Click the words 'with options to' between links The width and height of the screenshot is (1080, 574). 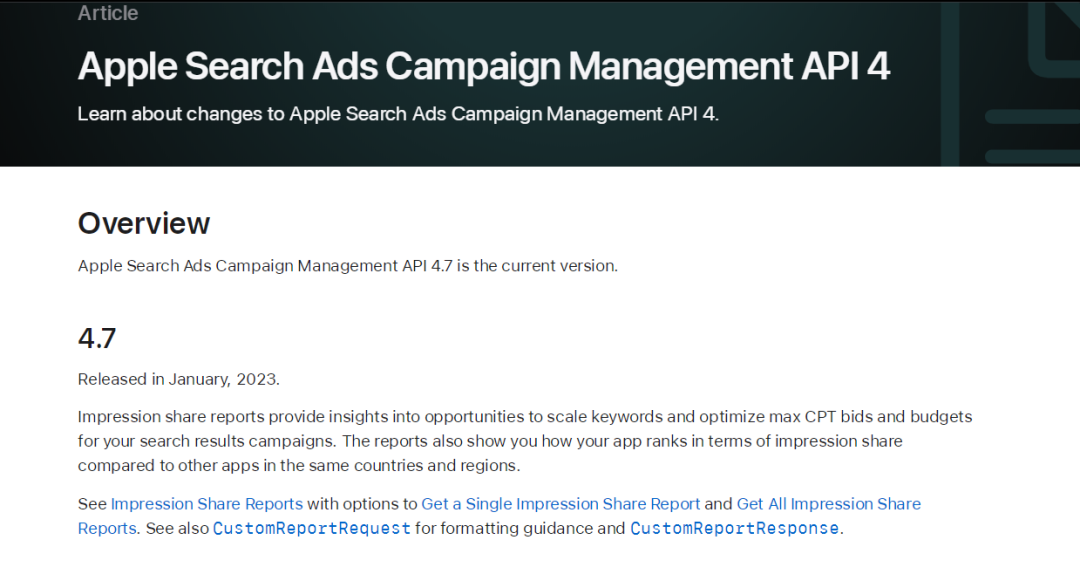point(361,504)
